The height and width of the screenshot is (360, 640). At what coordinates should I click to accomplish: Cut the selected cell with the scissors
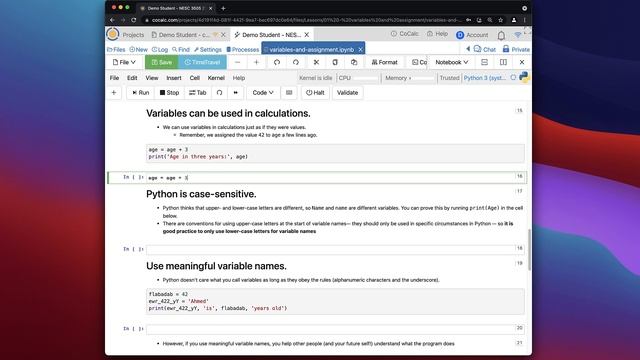click(x=316, y=62)
